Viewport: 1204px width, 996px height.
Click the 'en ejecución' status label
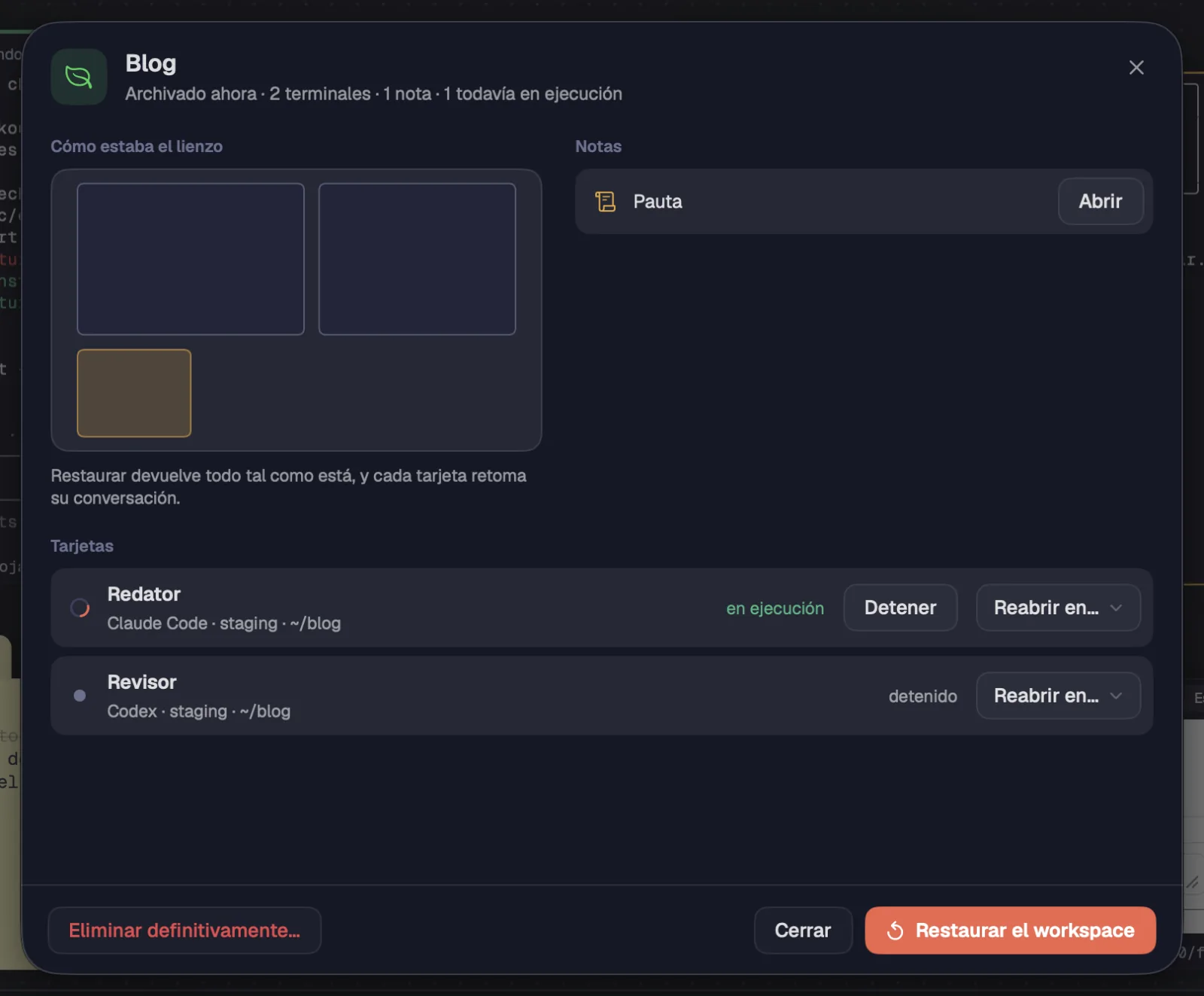coord(775,608)
